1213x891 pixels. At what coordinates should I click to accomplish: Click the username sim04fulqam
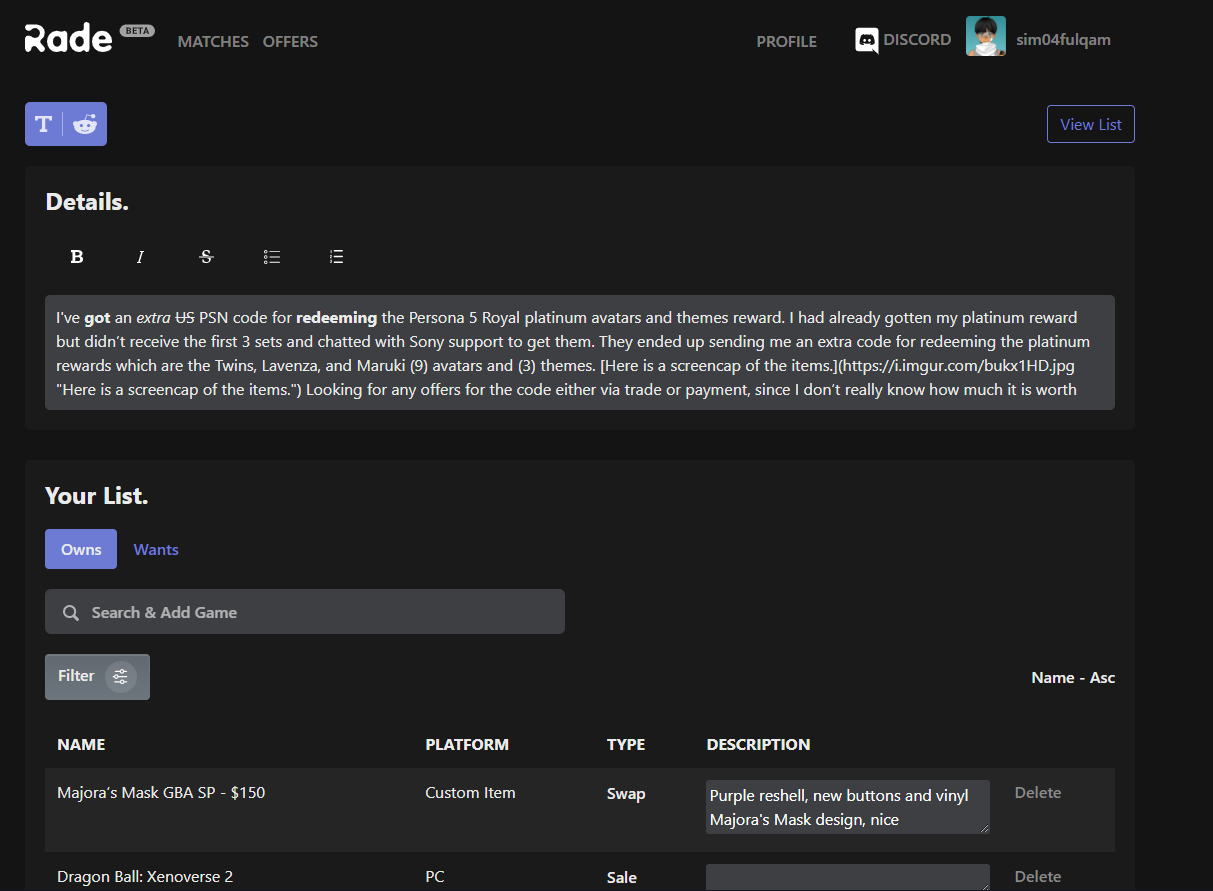coord(1063,40)
